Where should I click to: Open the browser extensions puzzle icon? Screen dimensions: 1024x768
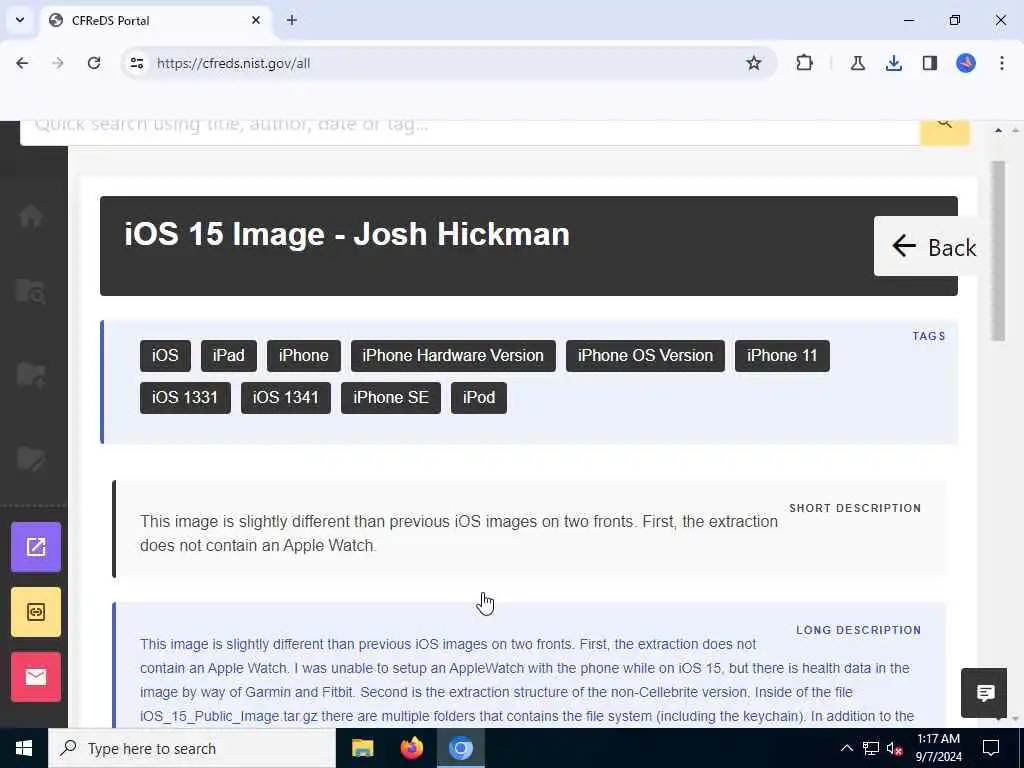[x=805, y=63]
